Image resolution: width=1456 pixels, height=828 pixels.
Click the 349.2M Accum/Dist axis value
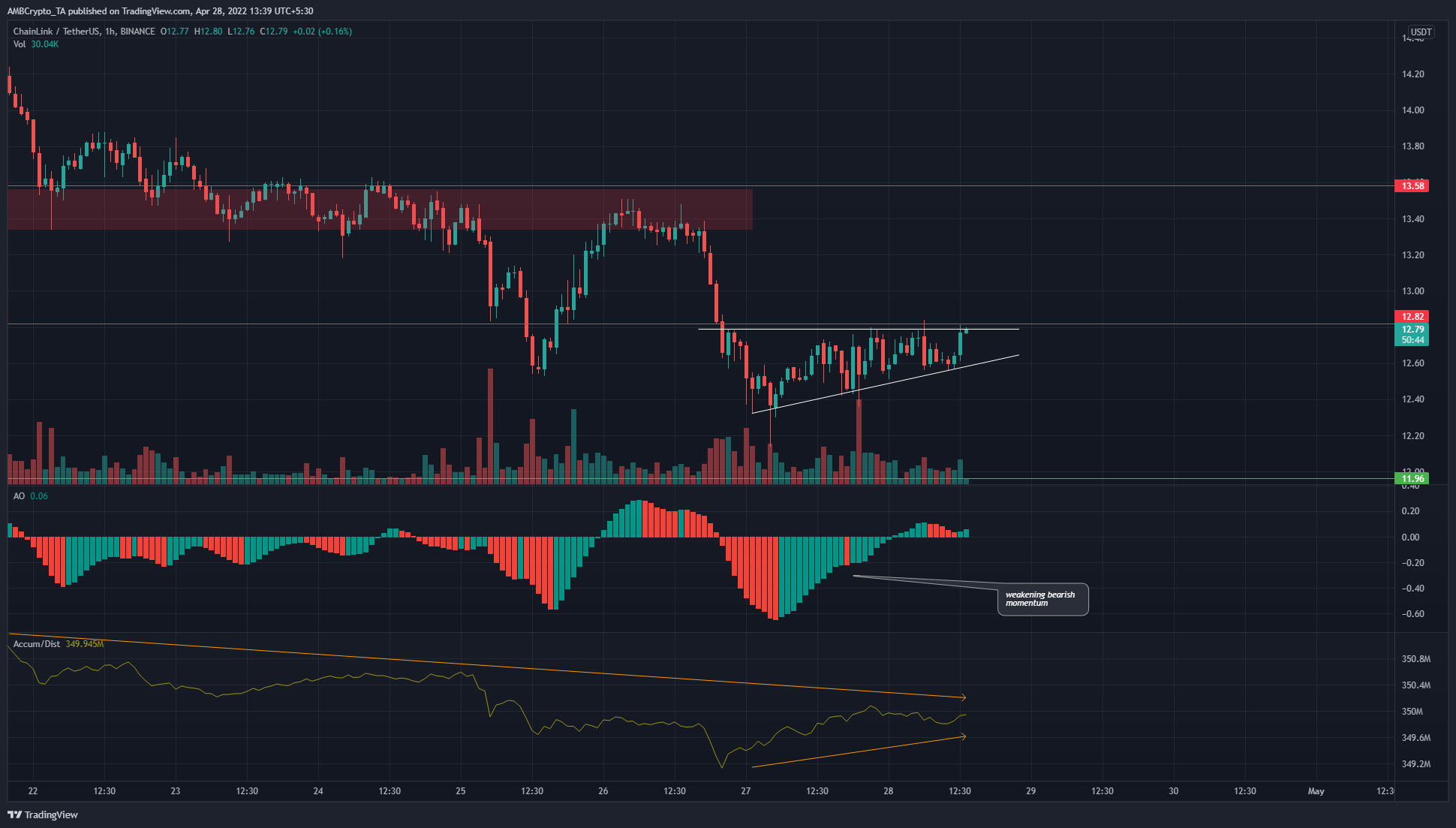(x=1416, y=764)
